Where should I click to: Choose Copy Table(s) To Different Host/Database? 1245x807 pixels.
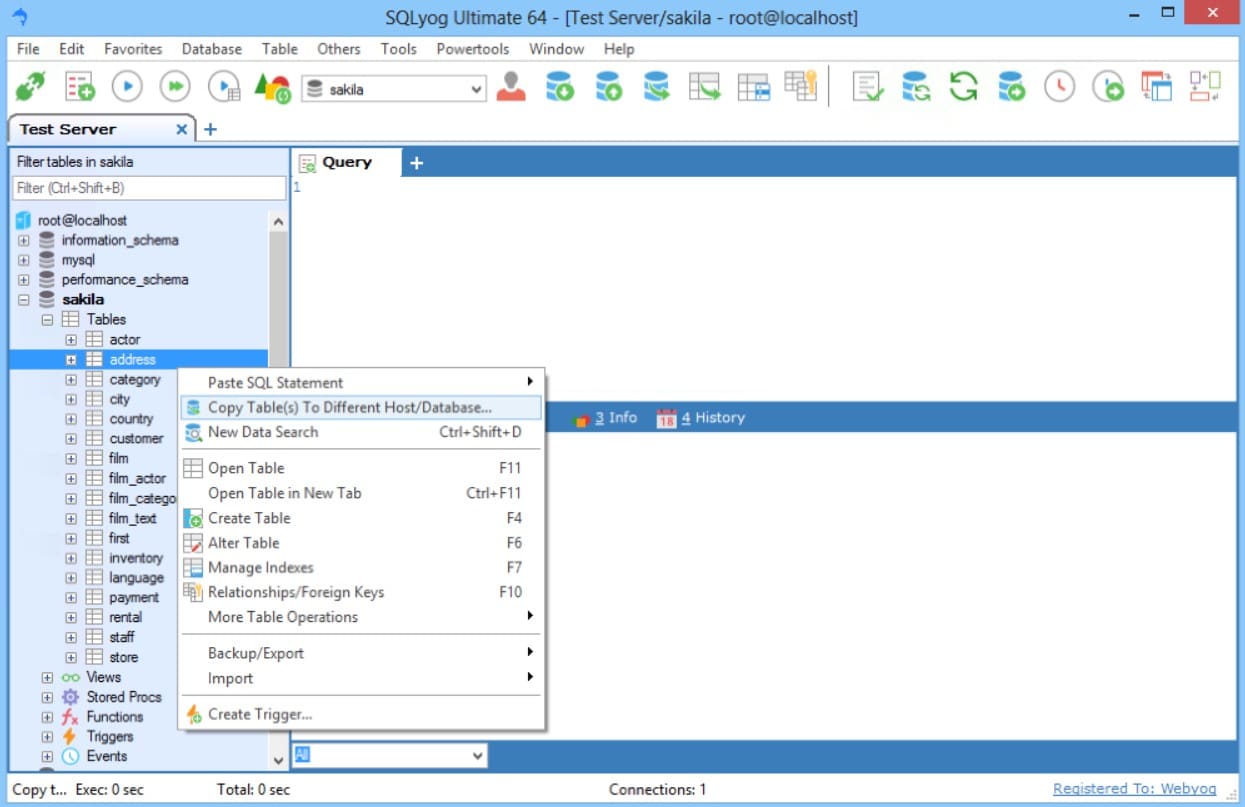pos(361,407)
